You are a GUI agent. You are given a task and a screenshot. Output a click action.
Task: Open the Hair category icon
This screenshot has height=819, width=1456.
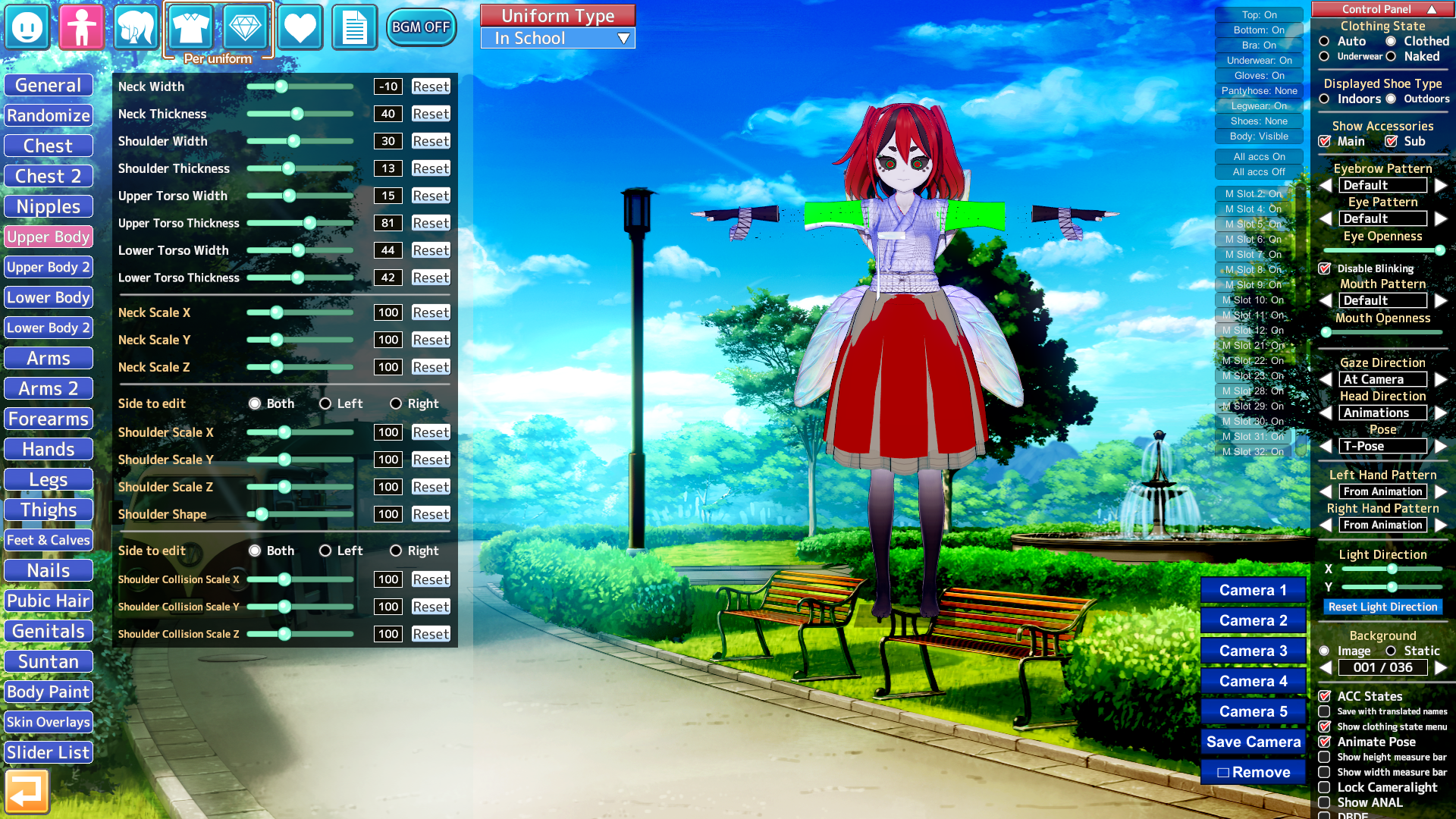tap(136, 27)
